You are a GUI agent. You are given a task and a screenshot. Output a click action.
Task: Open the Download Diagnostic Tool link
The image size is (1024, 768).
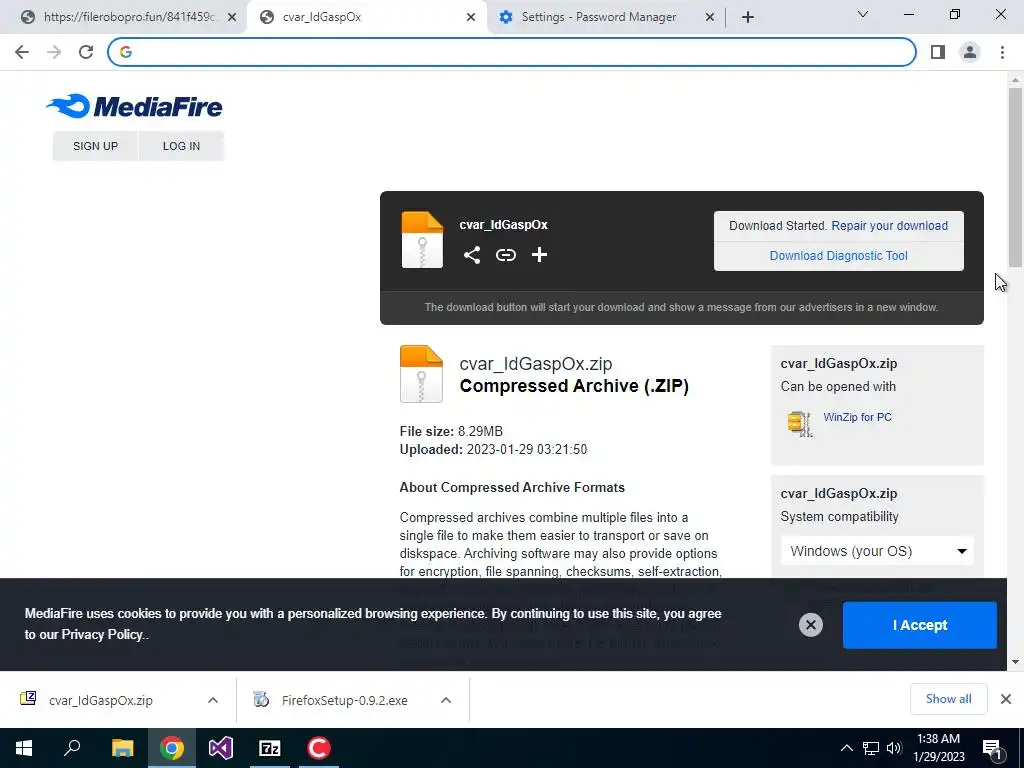(x=839, y=256)
